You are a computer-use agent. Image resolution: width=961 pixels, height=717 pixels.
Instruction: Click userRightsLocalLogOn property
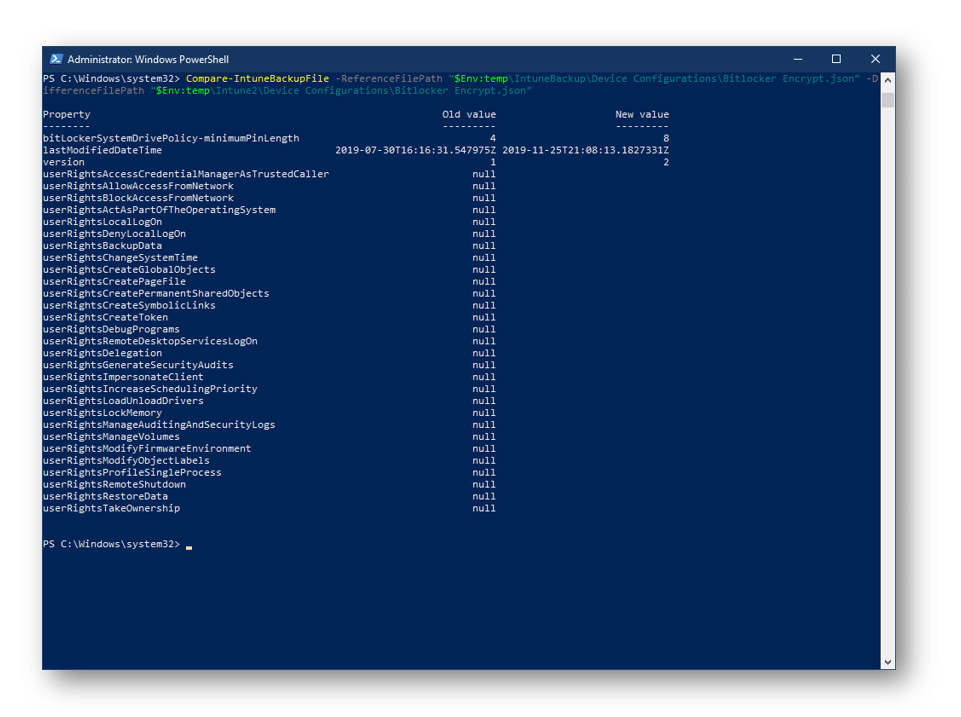click(x=102, y=222)
